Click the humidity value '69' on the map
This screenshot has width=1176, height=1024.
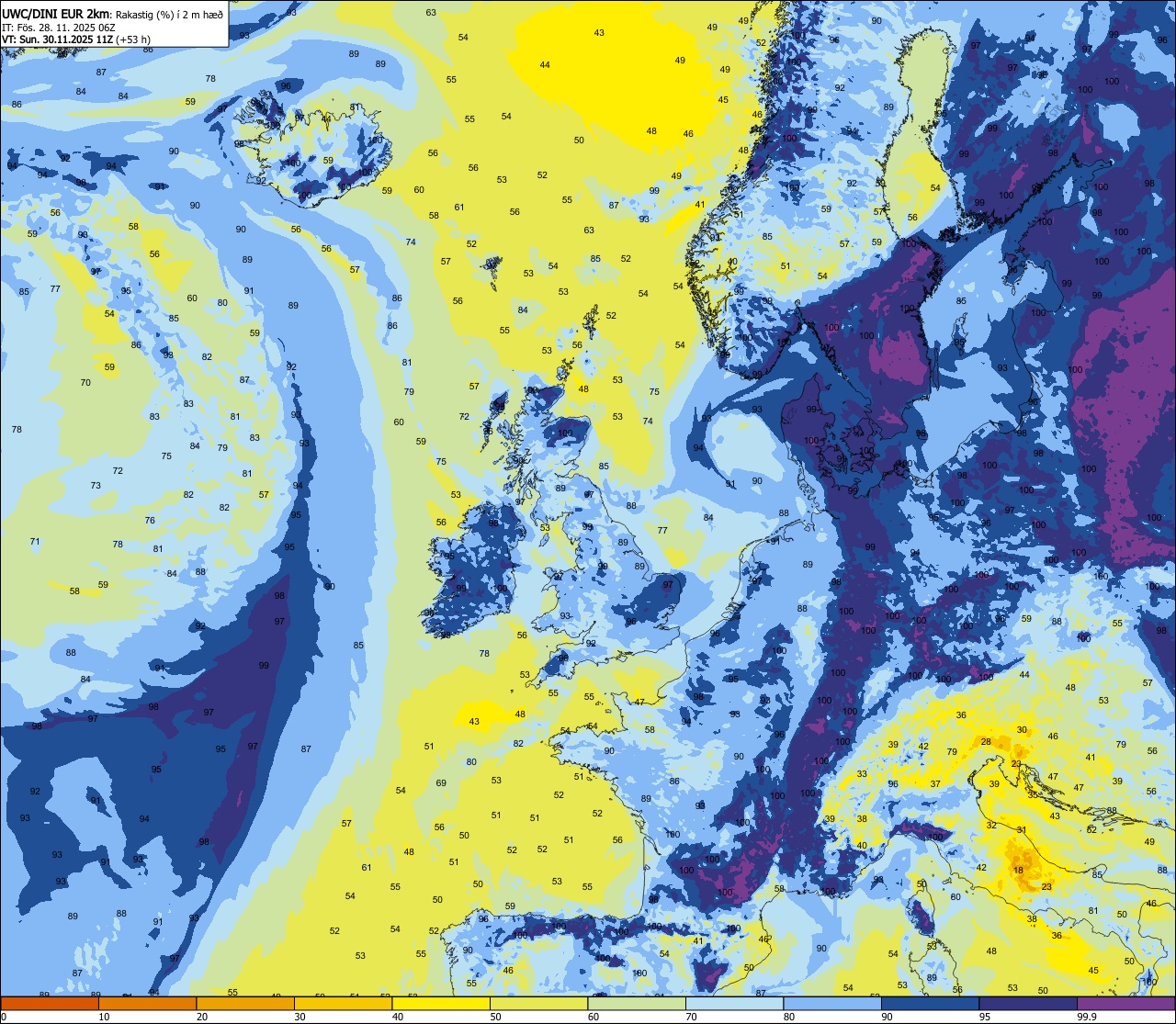[441, 782]
